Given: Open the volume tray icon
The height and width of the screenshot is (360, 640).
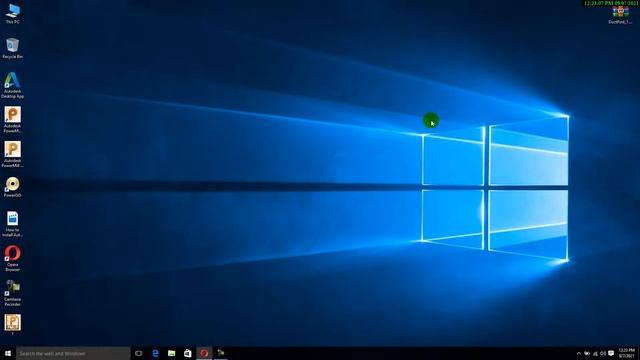Looking at the screenshot, I should 603,353.
